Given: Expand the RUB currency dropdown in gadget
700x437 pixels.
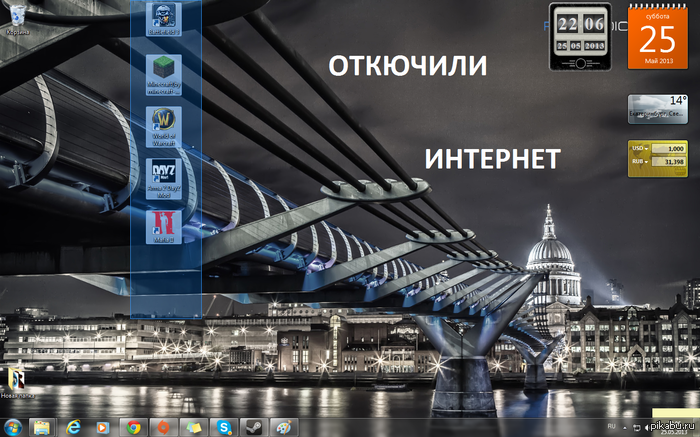Looking at the screenshot, I should pyautogui.click(x=645, y=161).
